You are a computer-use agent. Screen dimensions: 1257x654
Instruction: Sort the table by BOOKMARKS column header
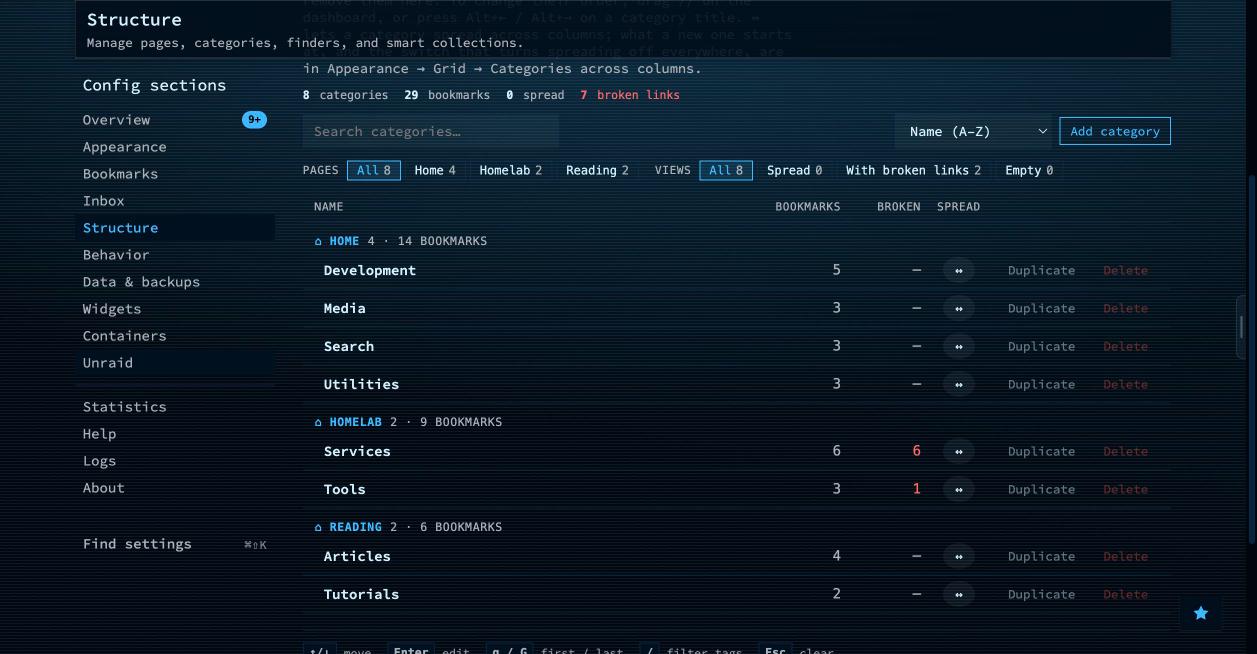[808, 207]
